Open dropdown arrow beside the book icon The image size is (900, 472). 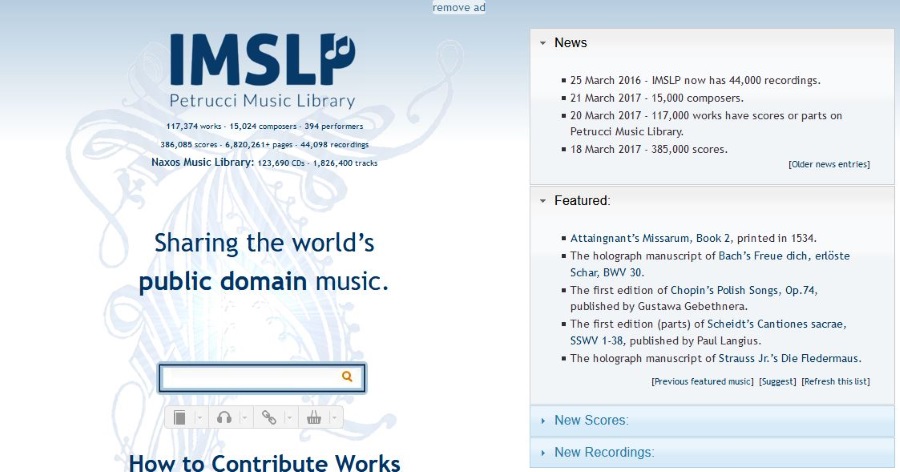tap(200, 417)
